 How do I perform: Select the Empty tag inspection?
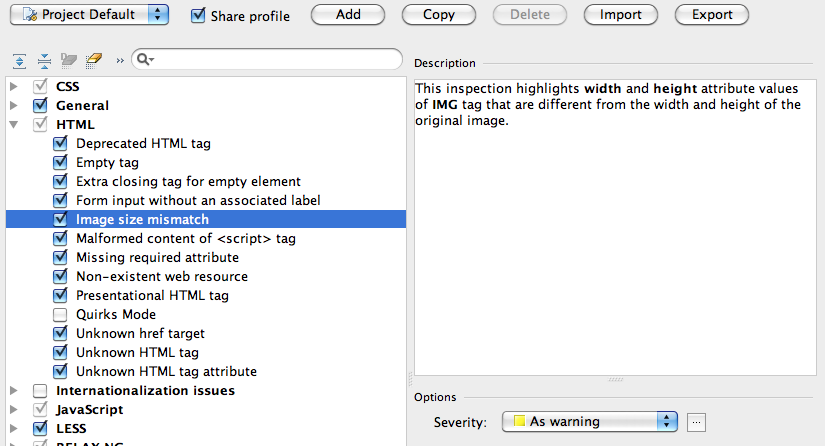(107, 162)
